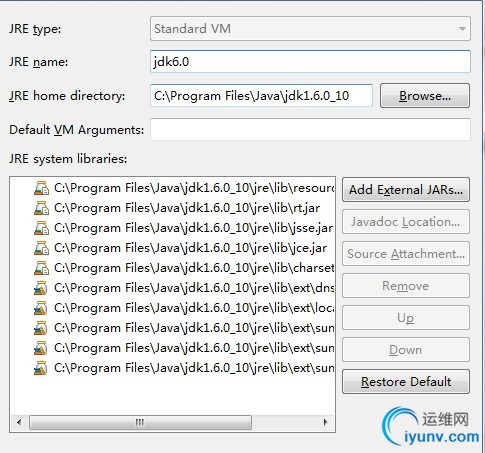Click the jar icon beside the jsse.jar entry
The image size is (485, 453).
[41, 228]
